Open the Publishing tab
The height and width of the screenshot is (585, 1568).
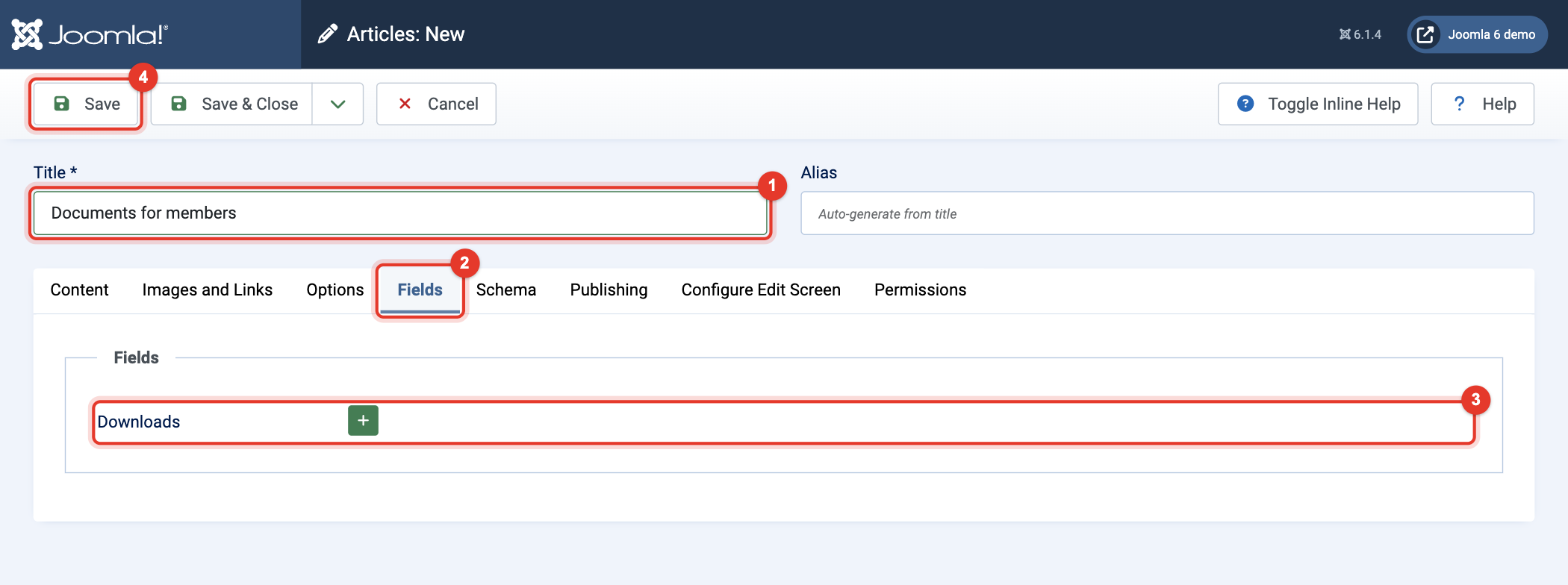609,290
